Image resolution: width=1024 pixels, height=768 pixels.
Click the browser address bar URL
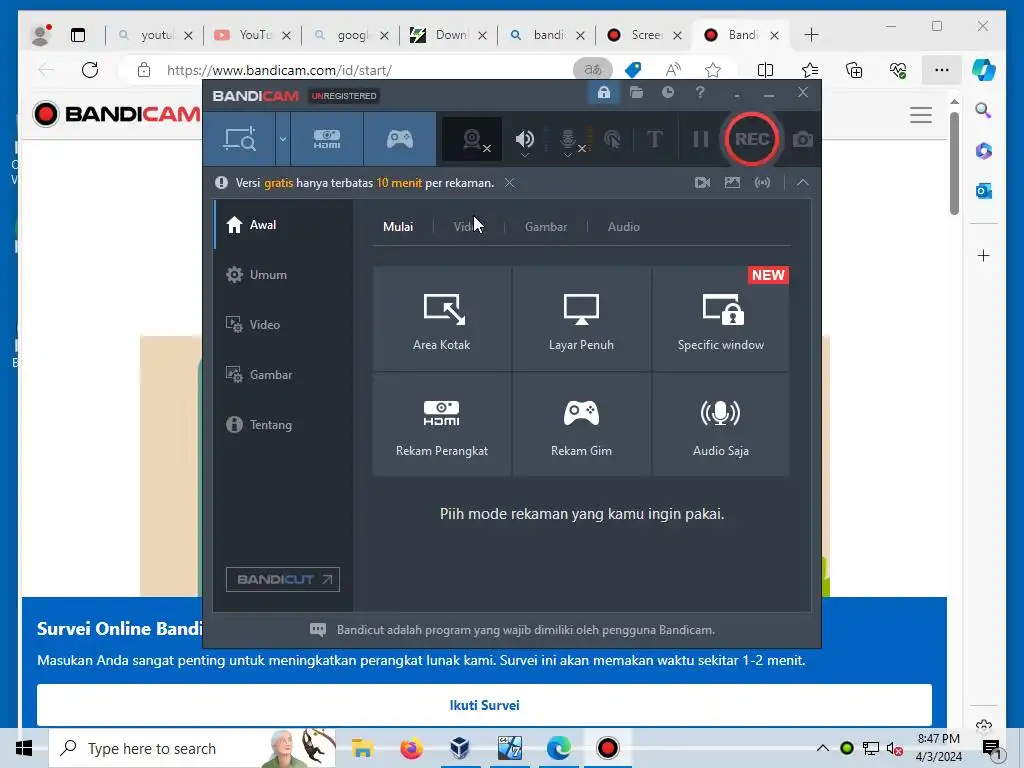[279, 70]
